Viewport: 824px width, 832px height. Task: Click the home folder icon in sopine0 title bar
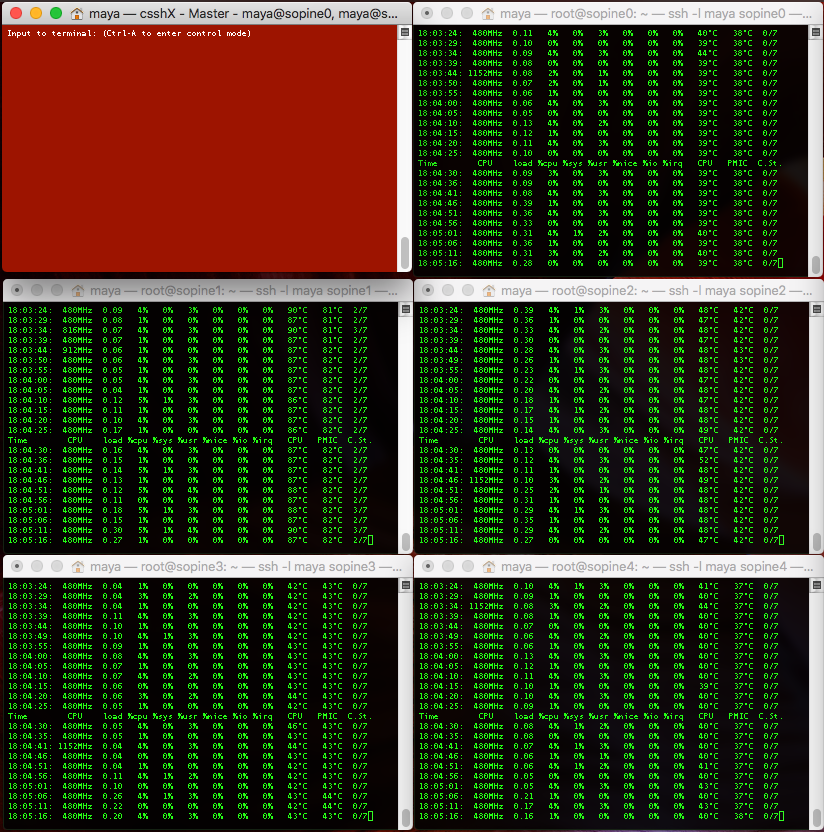point(489,14)
